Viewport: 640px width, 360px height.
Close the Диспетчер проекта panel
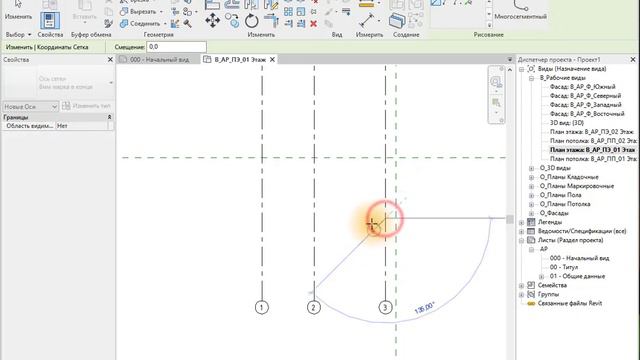point(633,60)
